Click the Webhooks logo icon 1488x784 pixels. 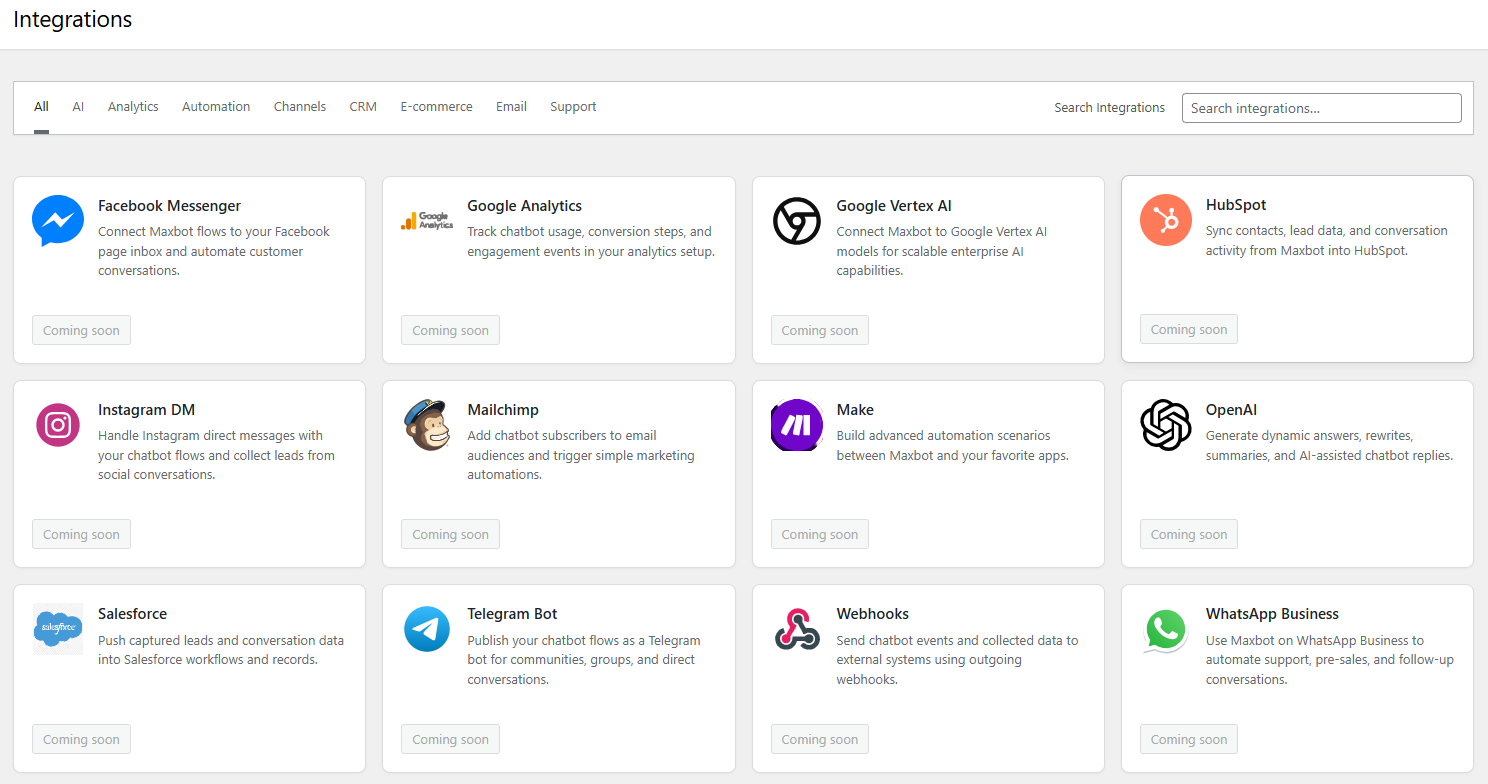[797, 629]
